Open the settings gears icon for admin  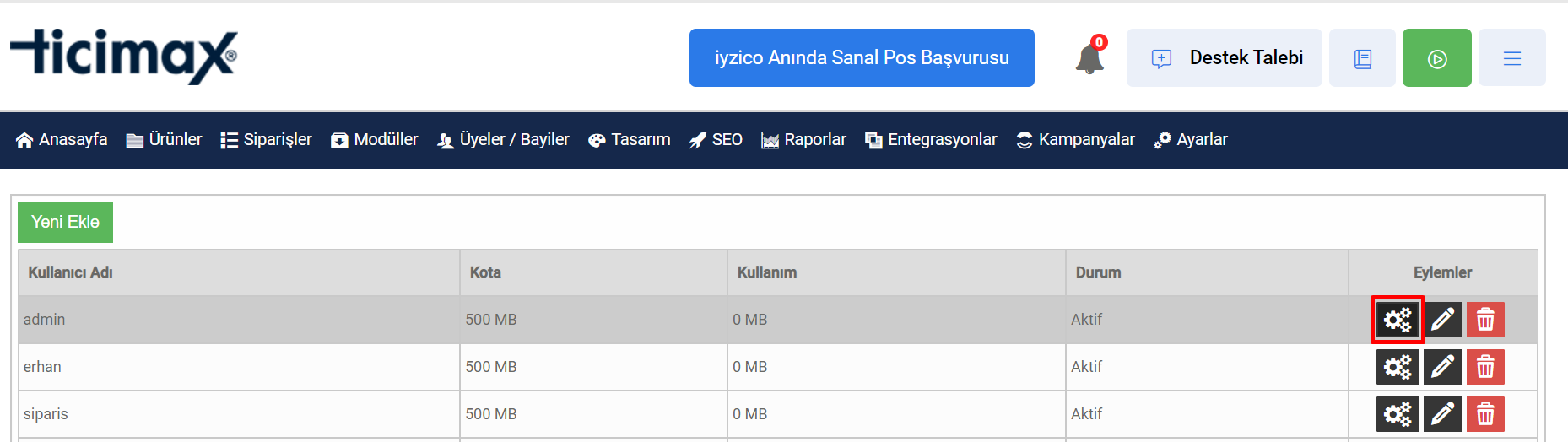[x=1398, y=320]
